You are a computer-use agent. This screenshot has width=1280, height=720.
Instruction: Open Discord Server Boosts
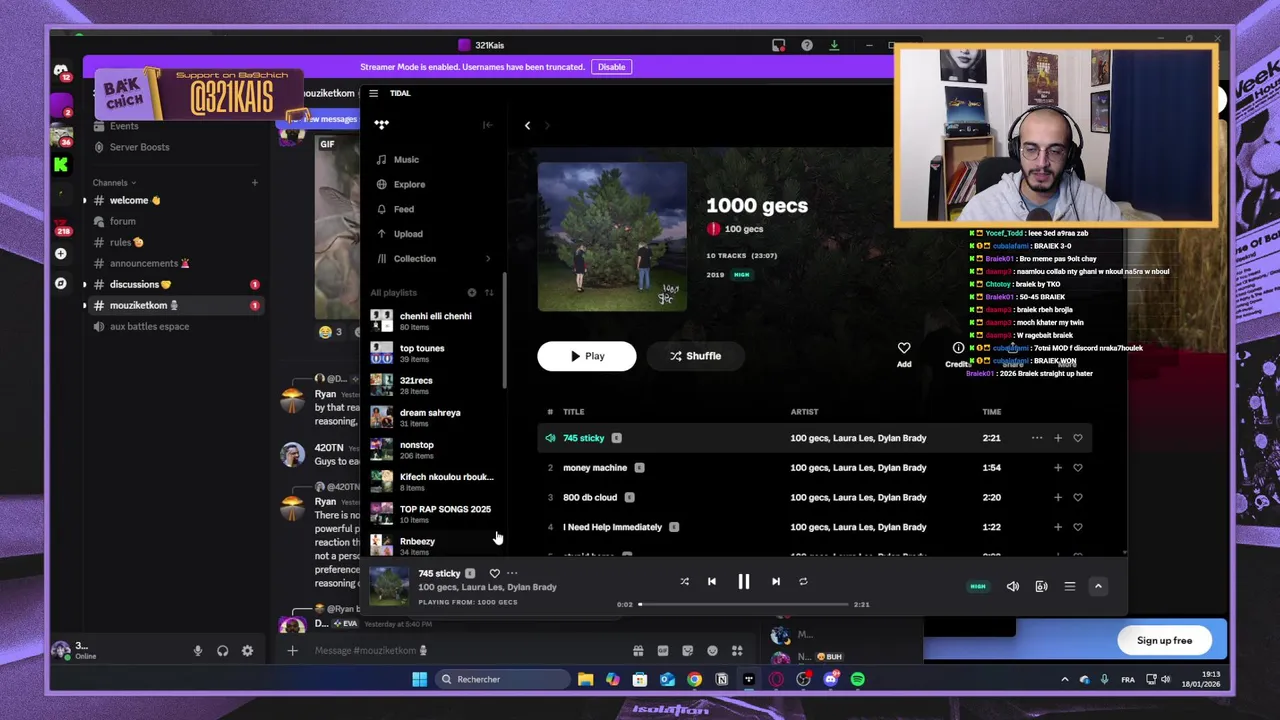click(139, 147)
